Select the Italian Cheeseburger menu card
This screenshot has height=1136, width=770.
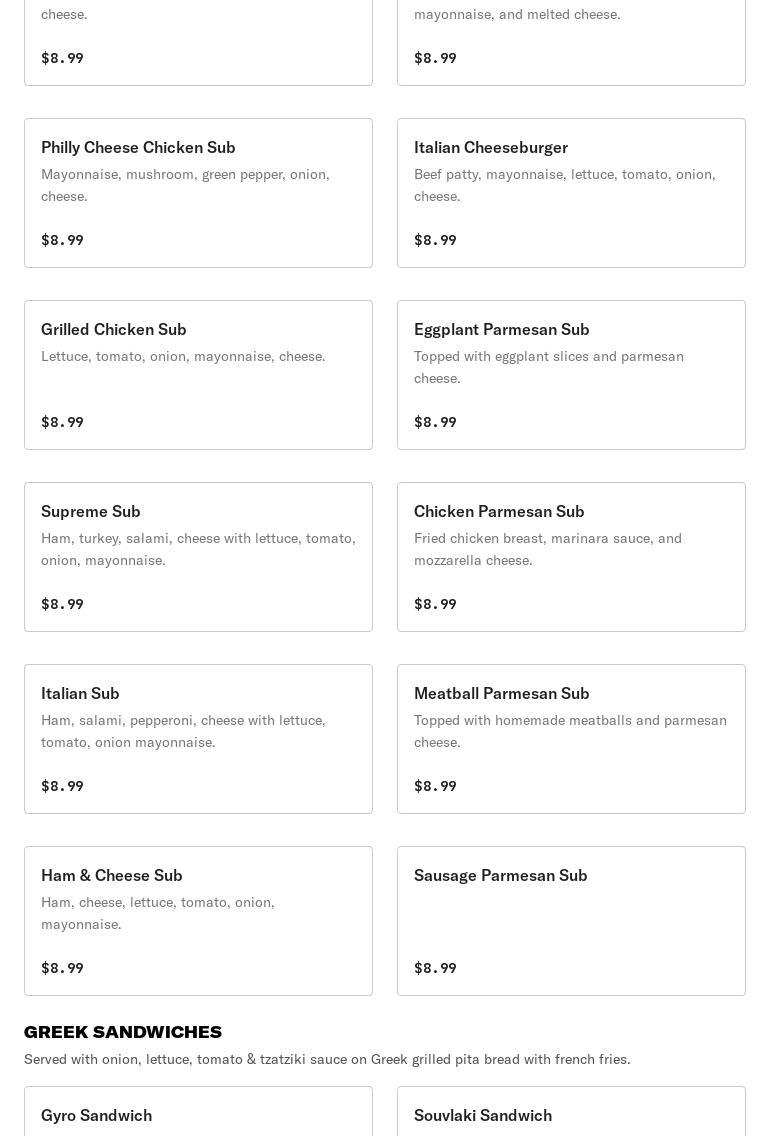tap(571, 193)
